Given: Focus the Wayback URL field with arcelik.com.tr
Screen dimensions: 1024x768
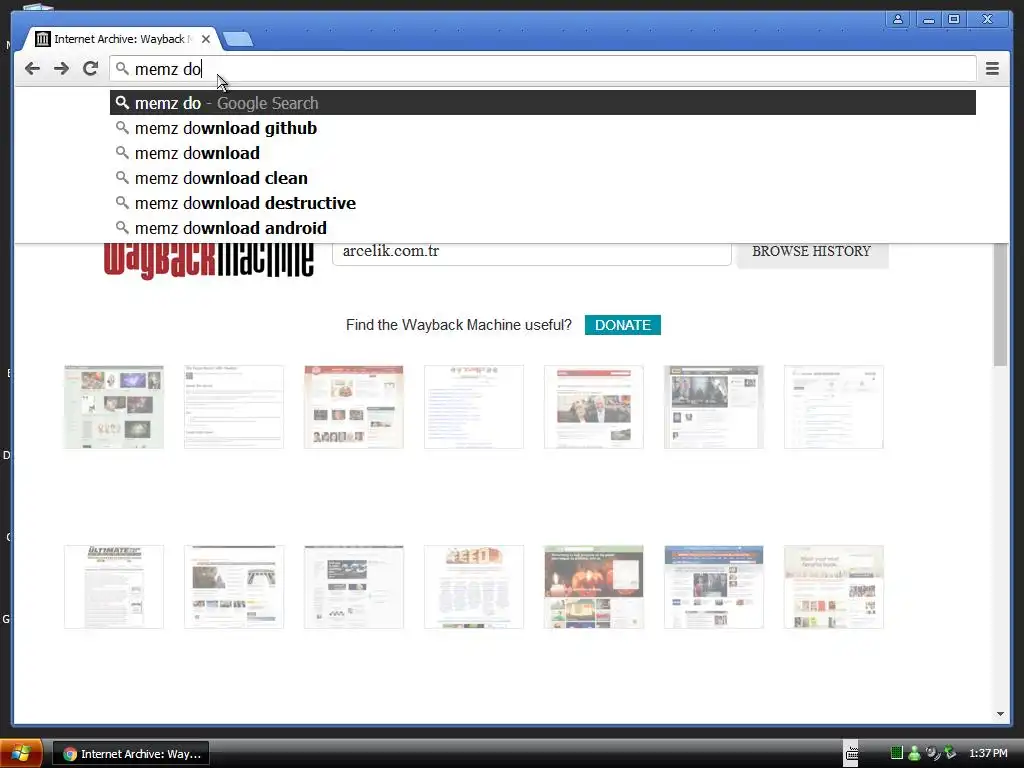Looking at the screenshot, I should [532, 253].
